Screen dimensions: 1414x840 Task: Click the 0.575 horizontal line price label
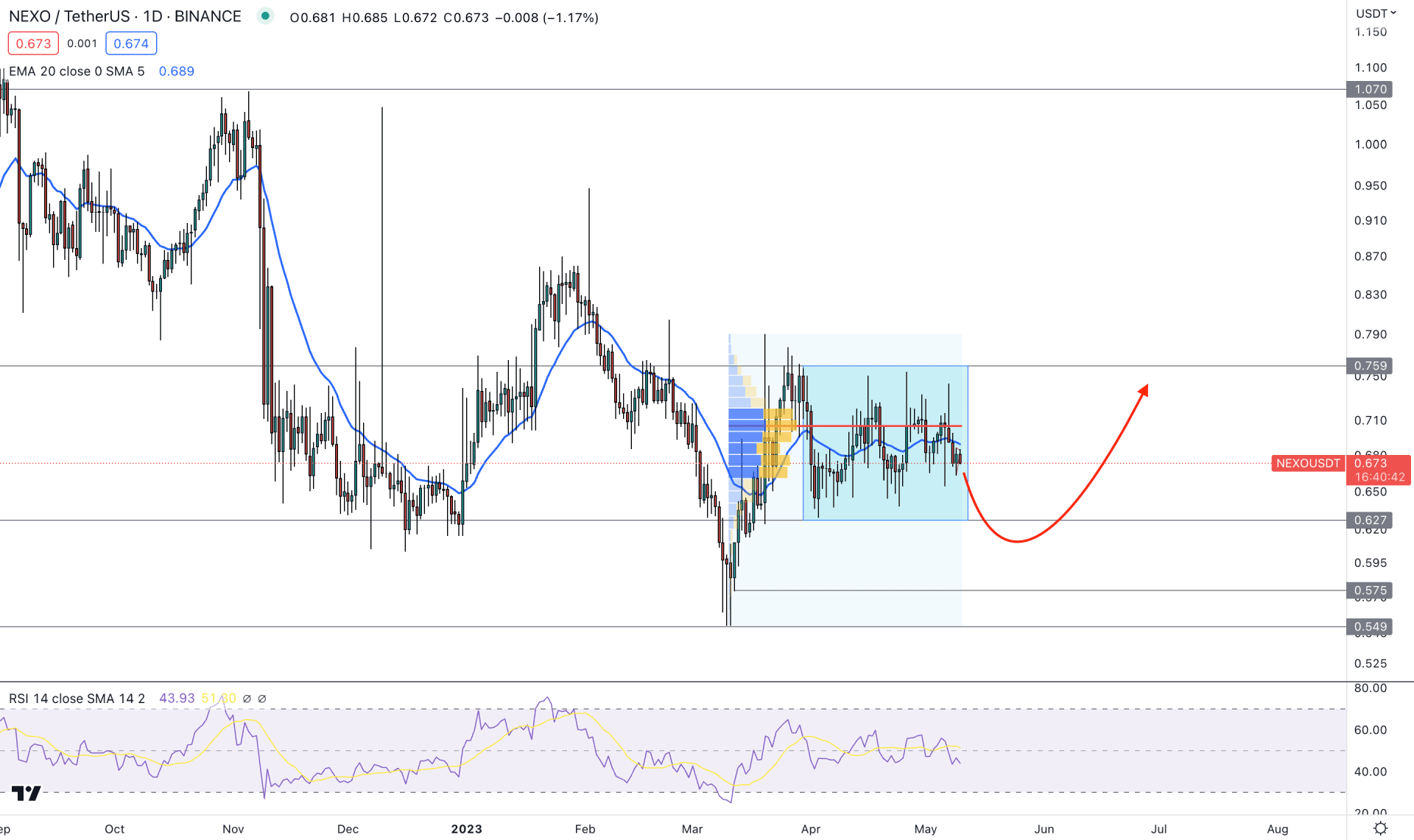point(1370,590)
